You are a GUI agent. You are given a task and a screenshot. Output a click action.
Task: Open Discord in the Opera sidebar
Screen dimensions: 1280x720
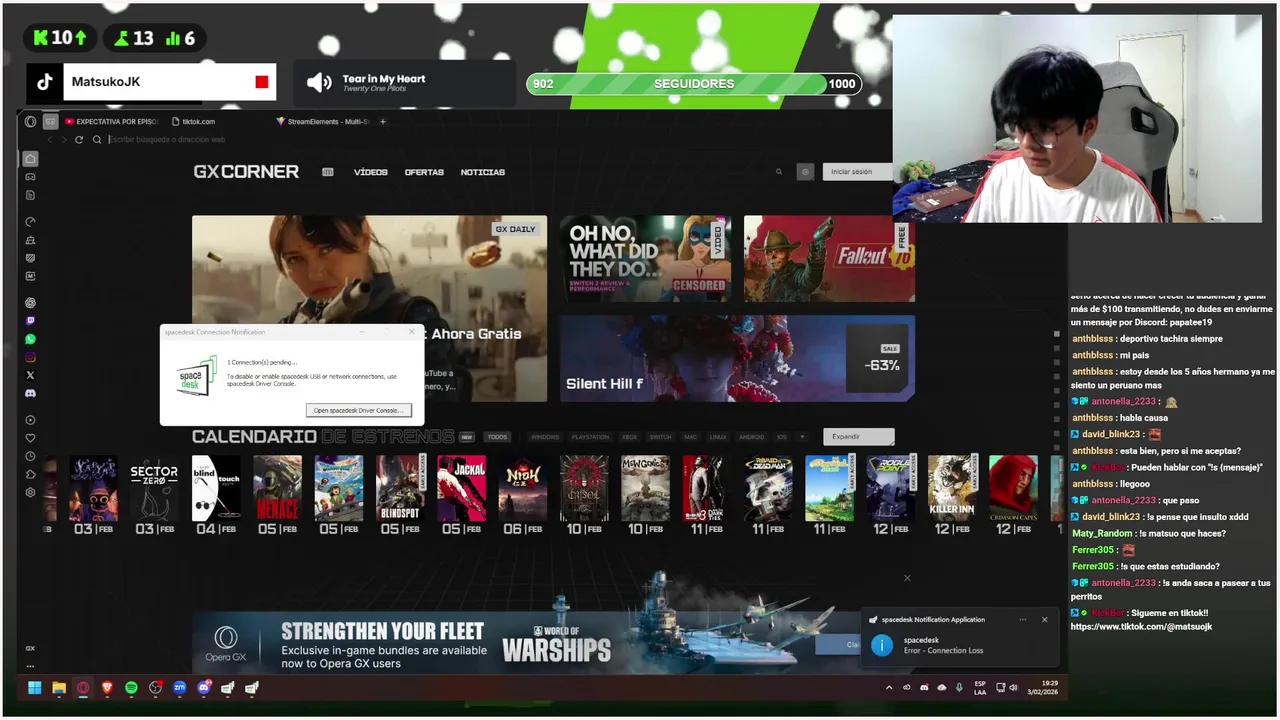[x=31, y=394]
